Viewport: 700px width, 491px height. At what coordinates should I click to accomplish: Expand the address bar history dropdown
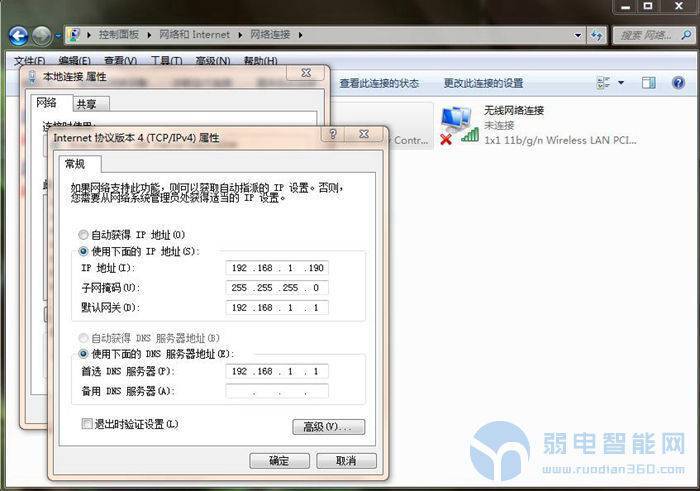579,35
